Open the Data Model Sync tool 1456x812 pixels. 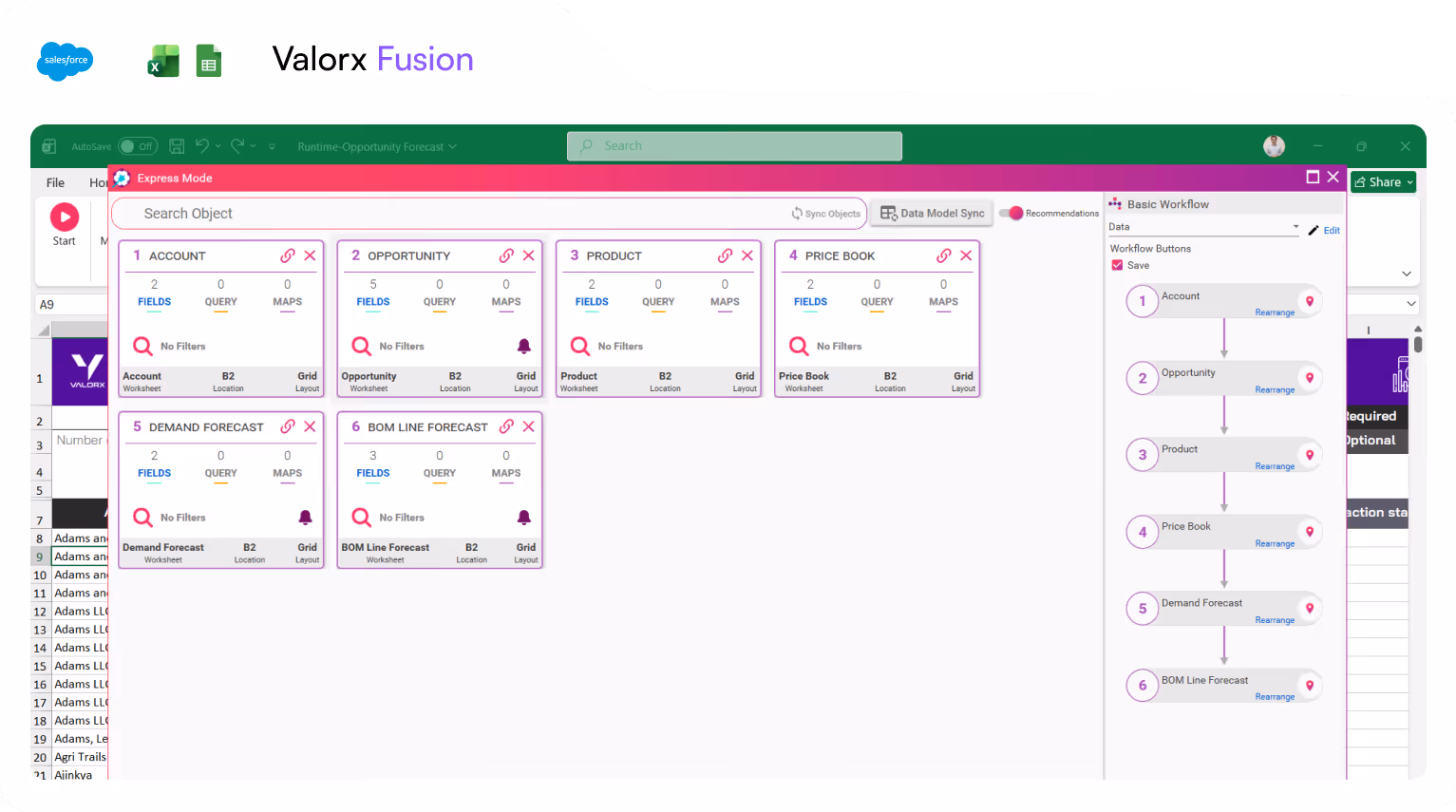tap(930, 213)
